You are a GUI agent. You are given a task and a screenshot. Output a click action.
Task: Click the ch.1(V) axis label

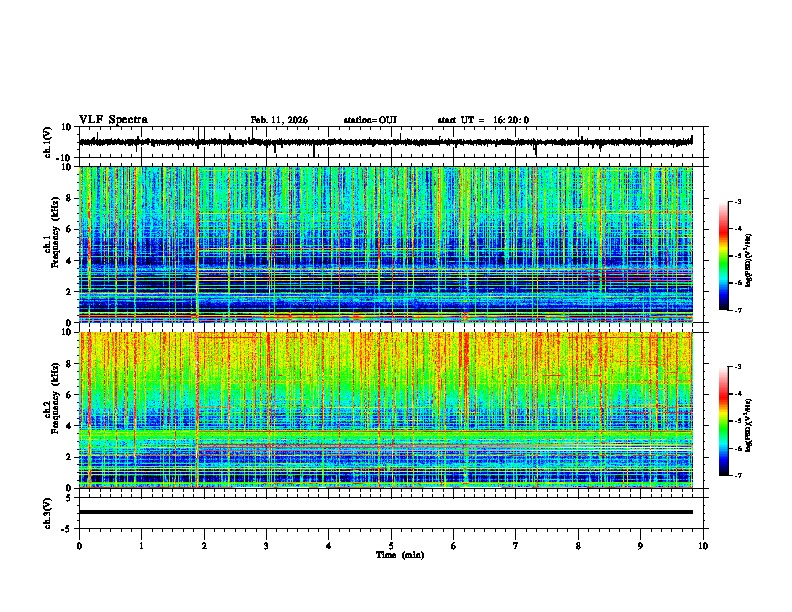(47, 142)
